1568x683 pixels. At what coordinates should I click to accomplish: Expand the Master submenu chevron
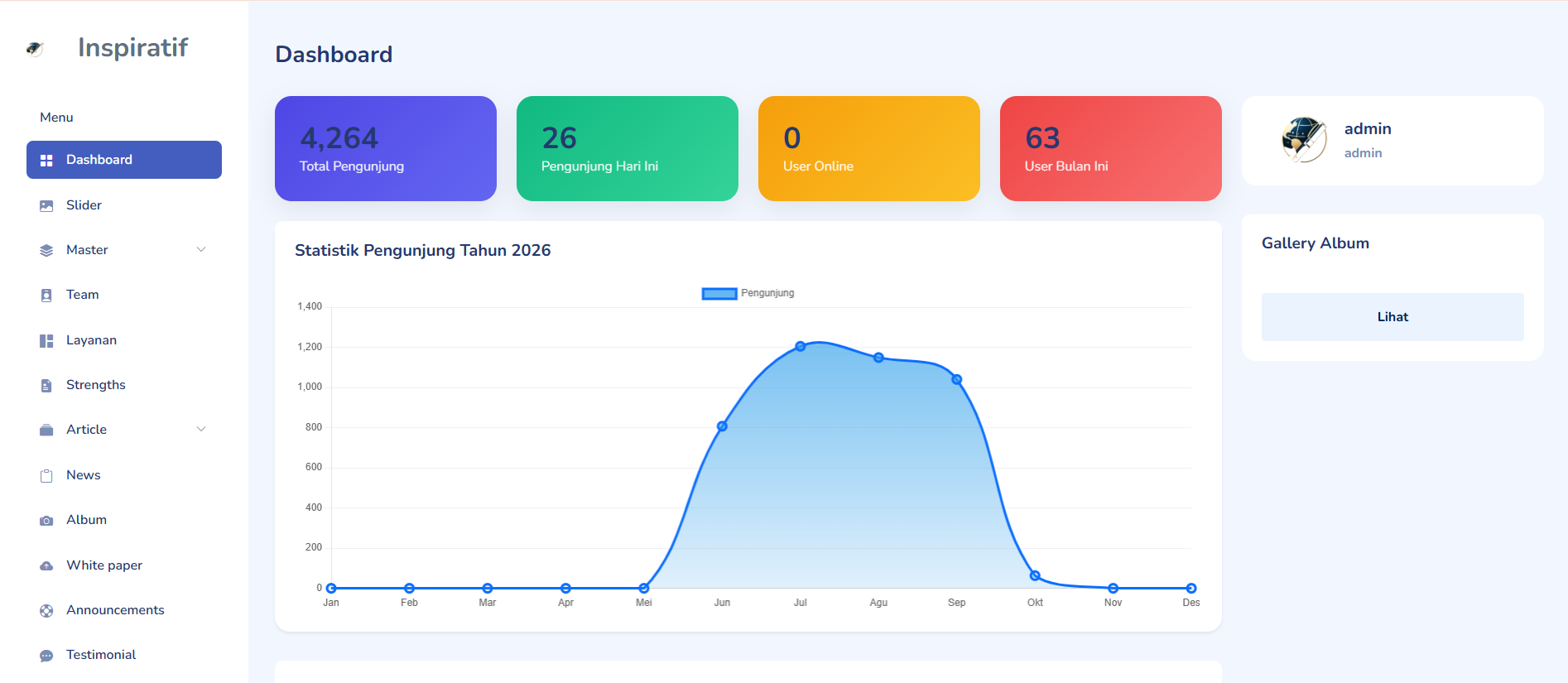201,250
